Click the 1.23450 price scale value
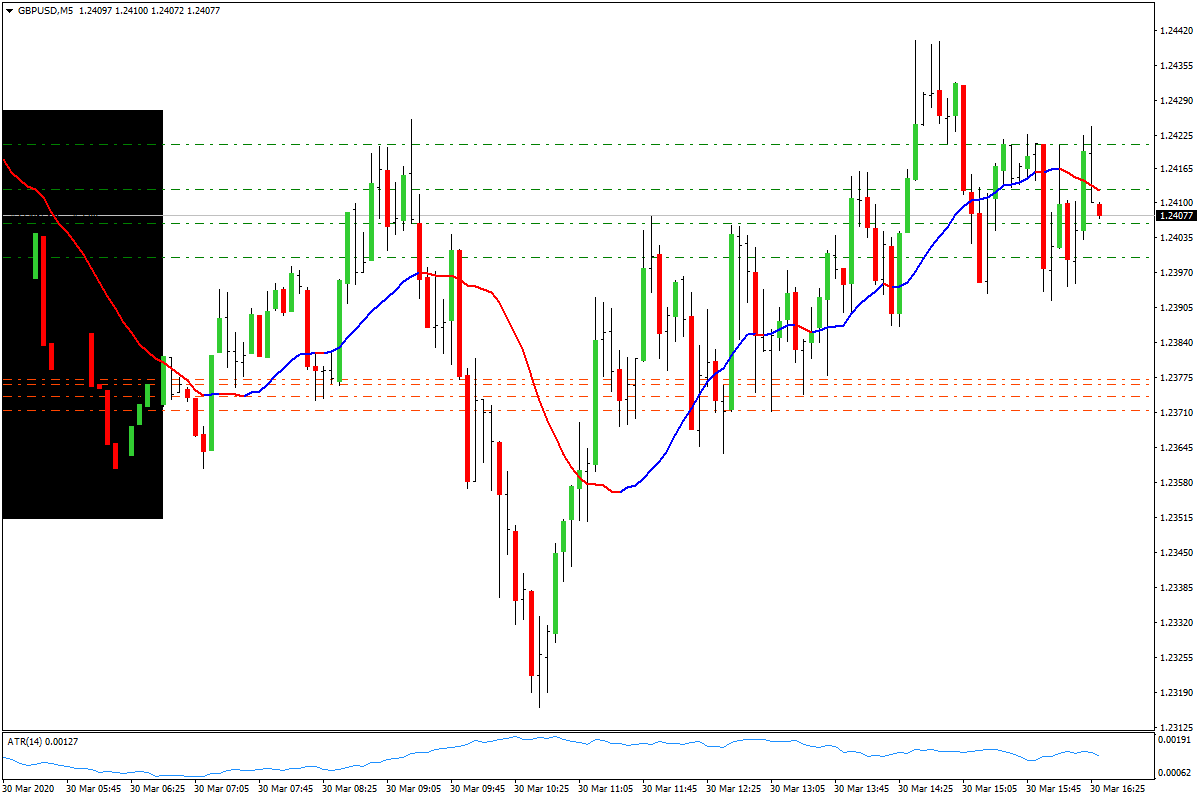1200x800 pixels. pos(1178,553)
